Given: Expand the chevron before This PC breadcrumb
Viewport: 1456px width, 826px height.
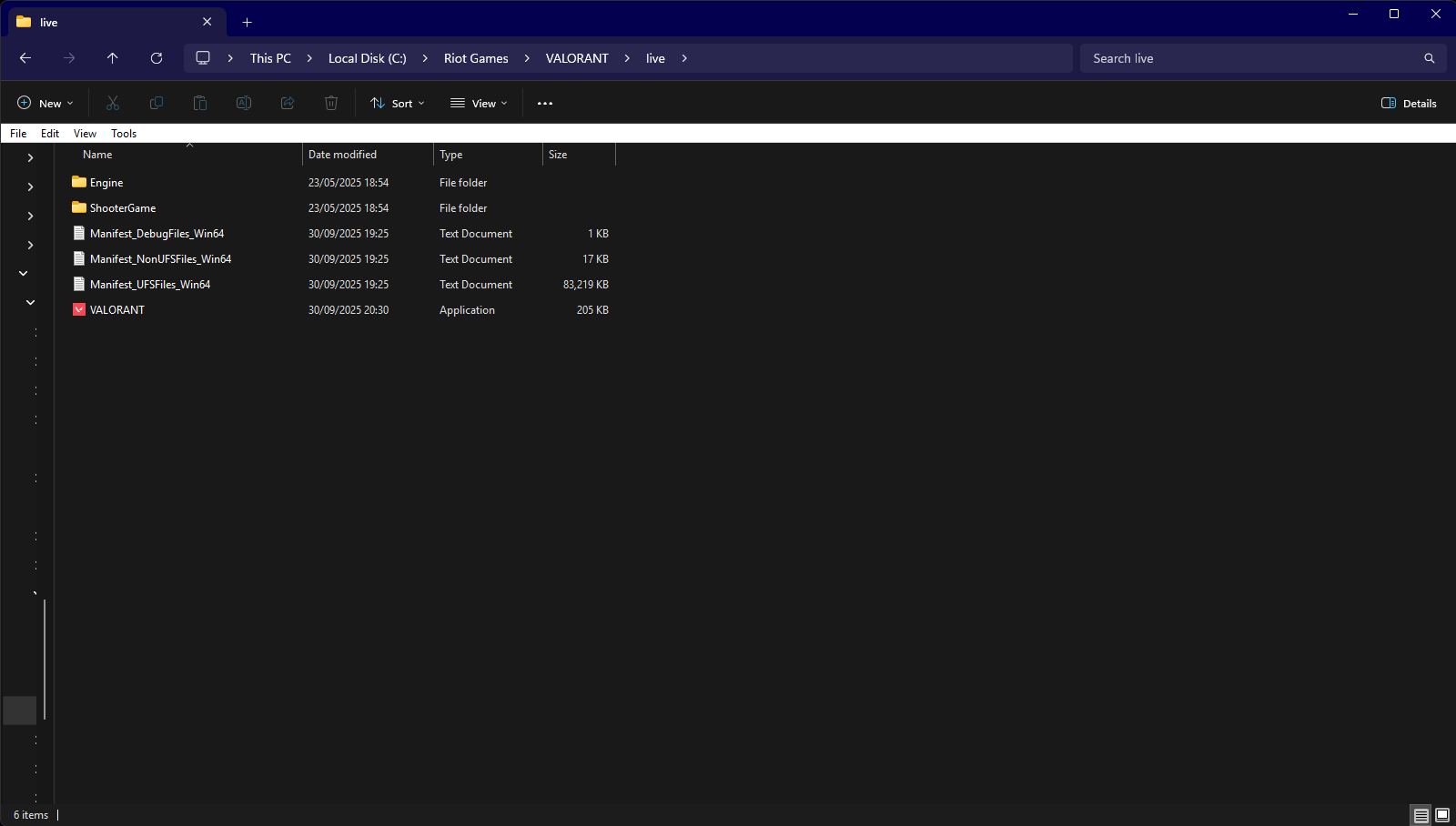Looking at the screenshot, I should pos(230,58).
